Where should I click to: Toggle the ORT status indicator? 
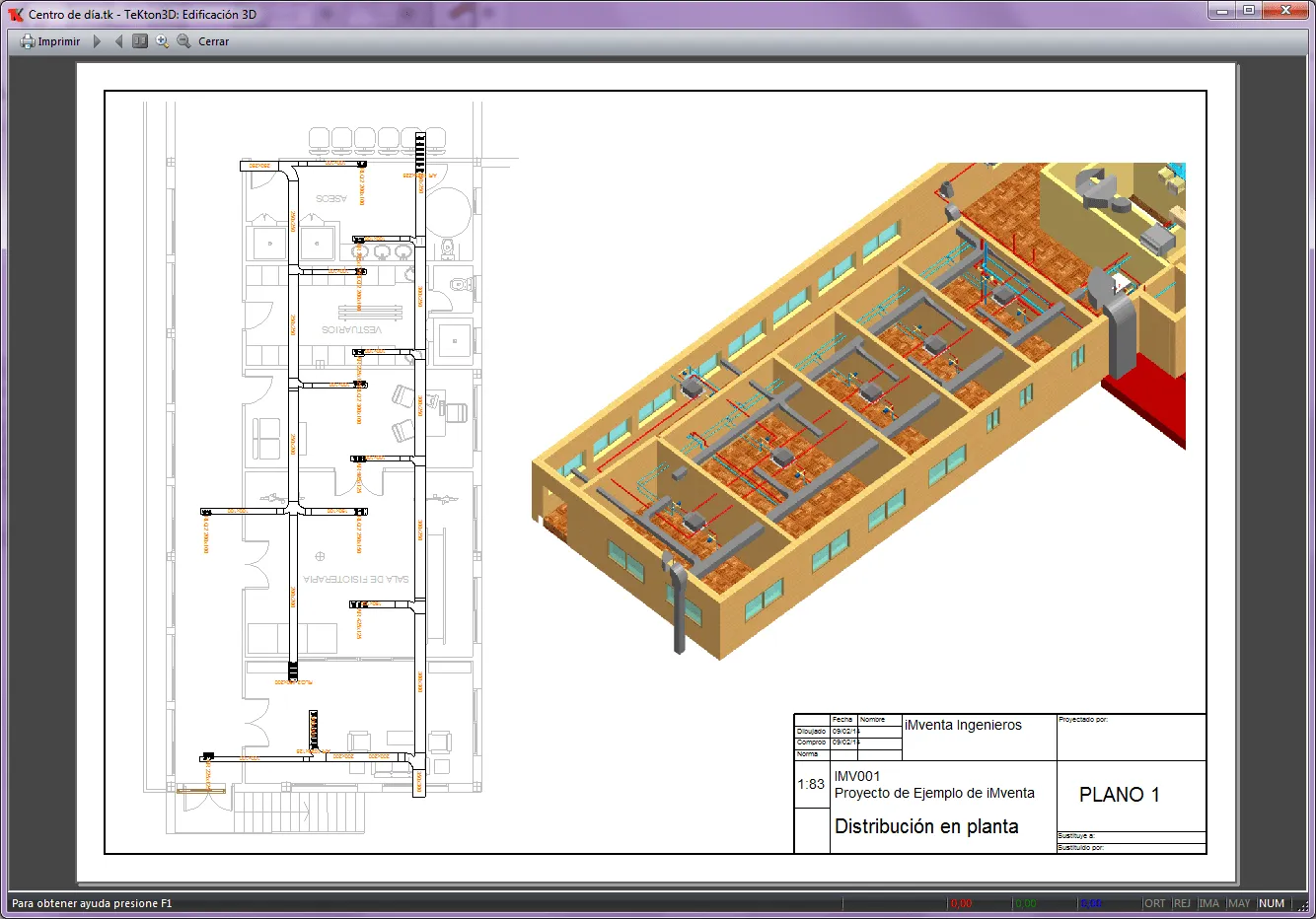(1155, 903)
